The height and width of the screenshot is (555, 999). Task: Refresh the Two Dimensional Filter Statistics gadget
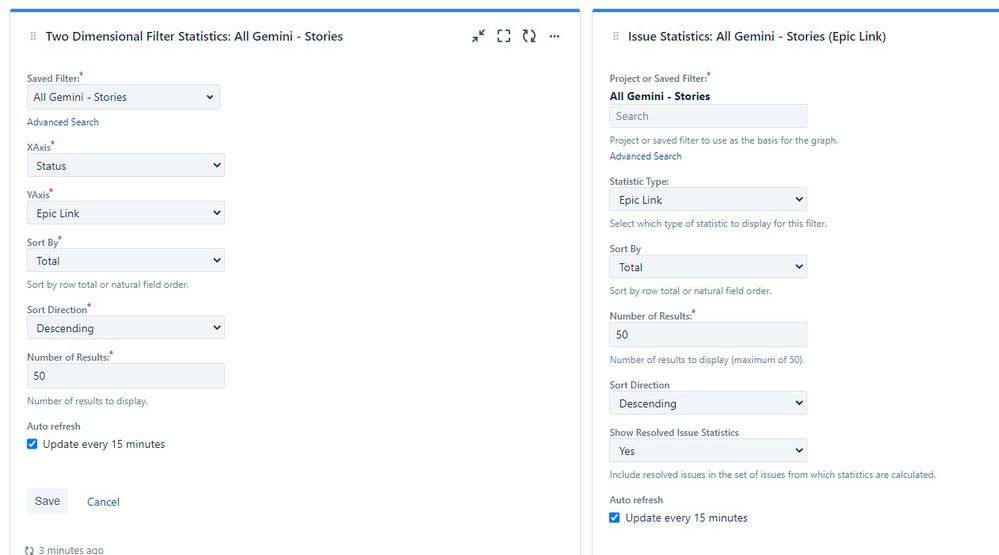(529, 36)
